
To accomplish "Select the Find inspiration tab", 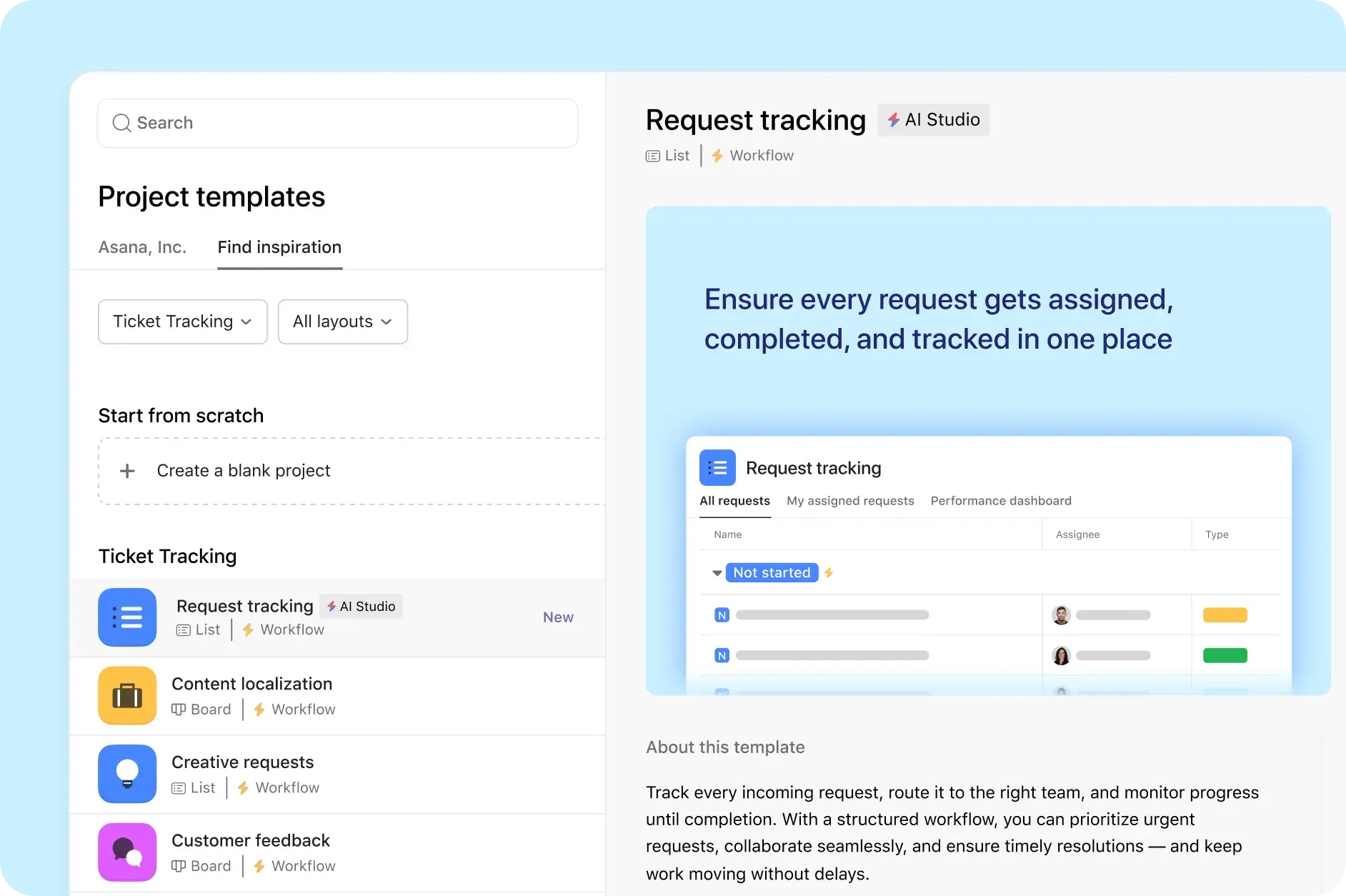I will click(x=279, y=247).
